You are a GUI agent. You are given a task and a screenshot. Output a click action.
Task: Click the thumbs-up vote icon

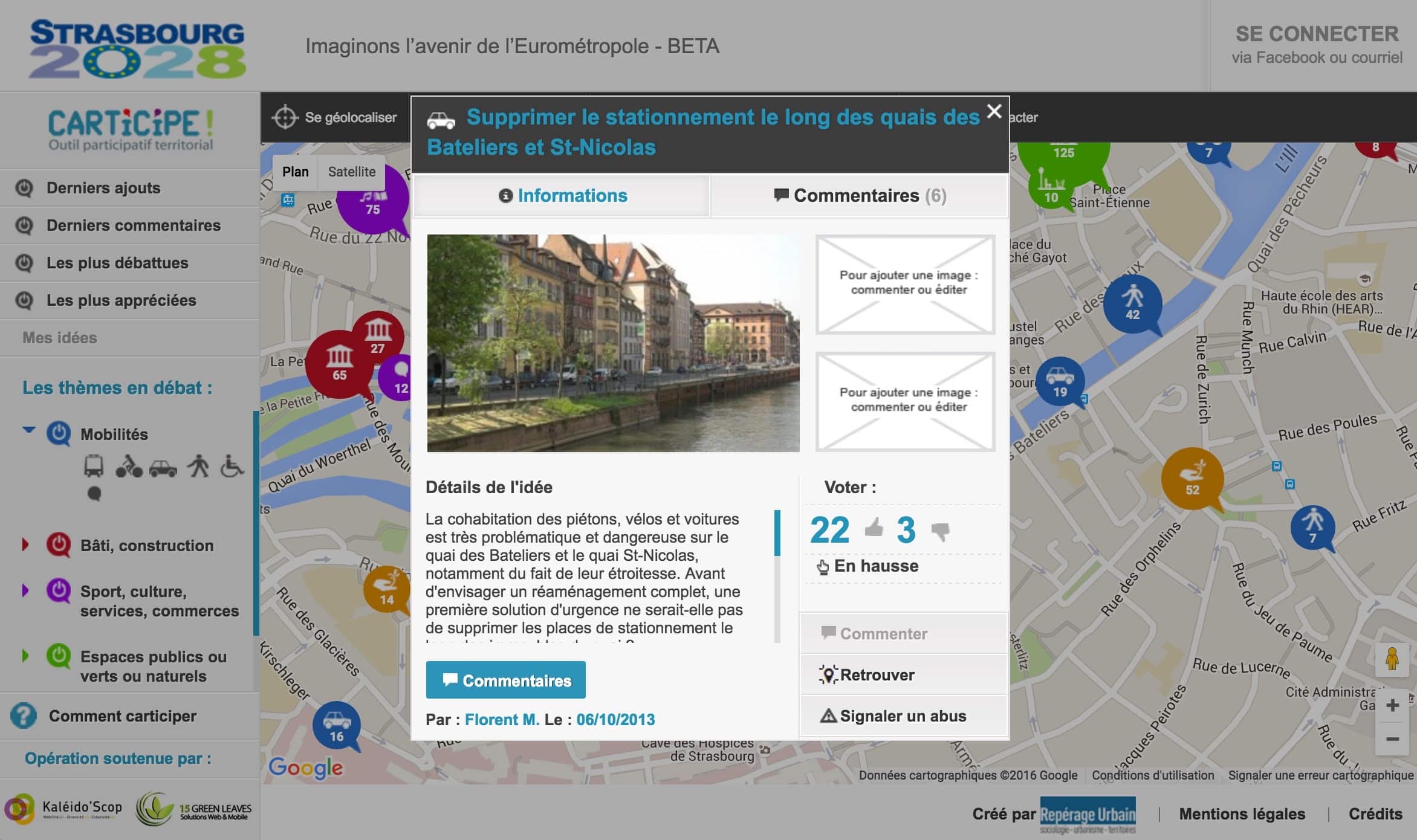coord(874,528)
